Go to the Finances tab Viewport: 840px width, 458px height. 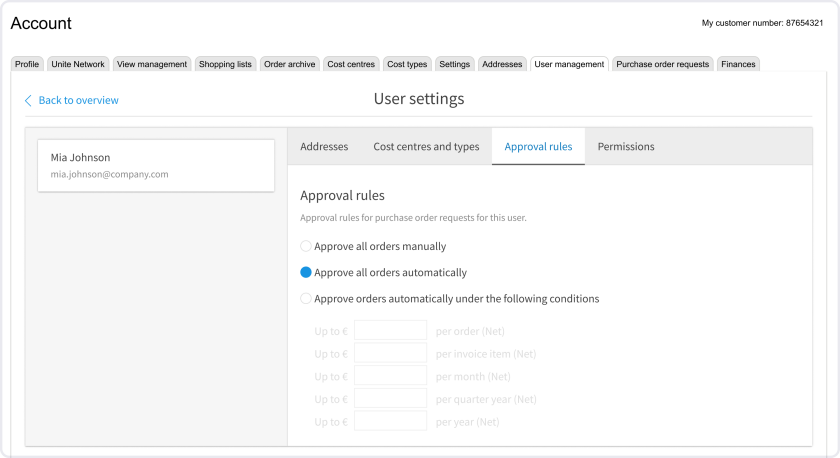(x=738, y=64)
